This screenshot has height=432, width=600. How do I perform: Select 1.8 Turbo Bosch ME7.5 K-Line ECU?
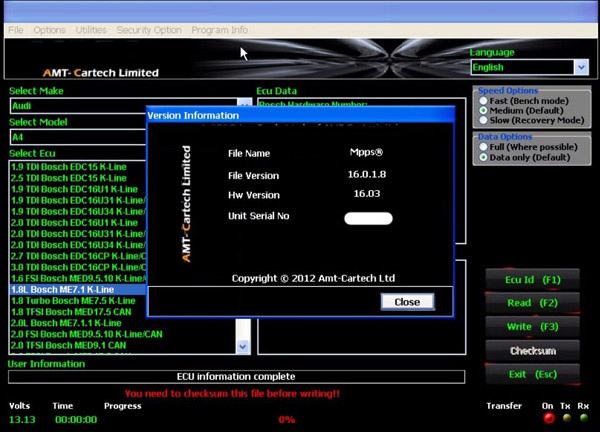(x=73, y=300)
